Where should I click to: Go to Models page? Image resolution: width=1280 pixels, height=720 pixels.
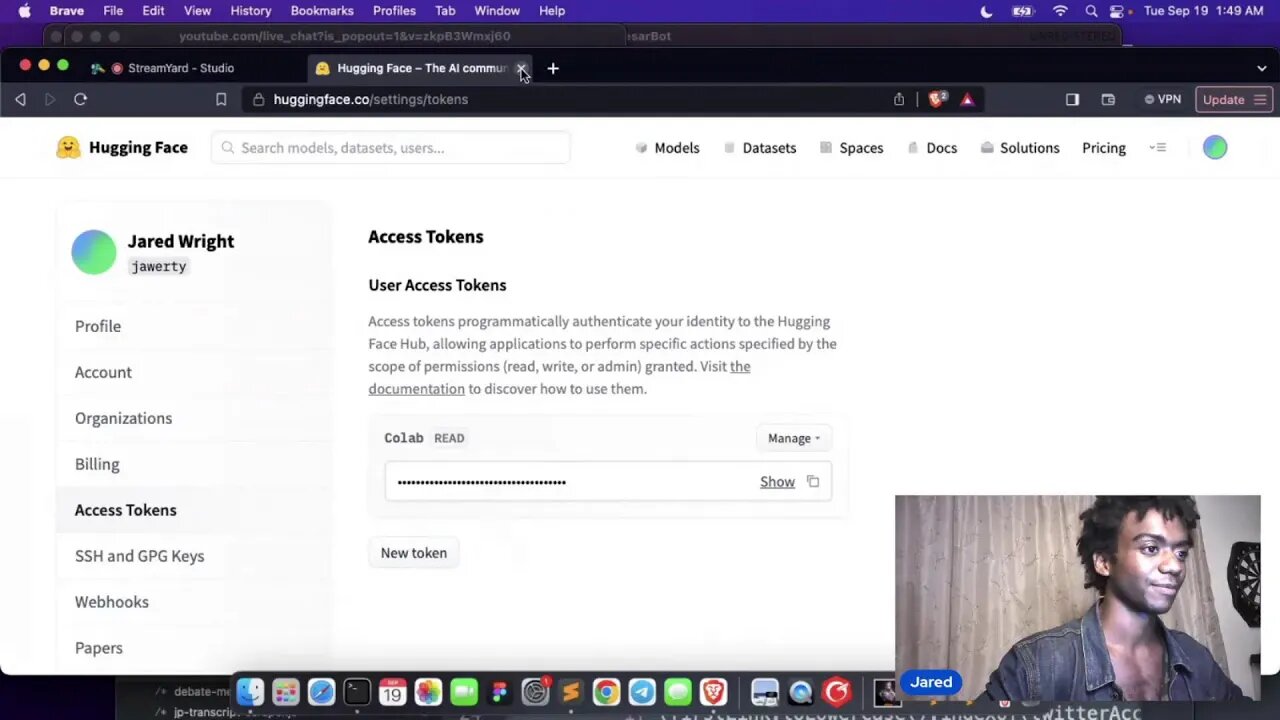pyautogui.click(x=667, y=147)
